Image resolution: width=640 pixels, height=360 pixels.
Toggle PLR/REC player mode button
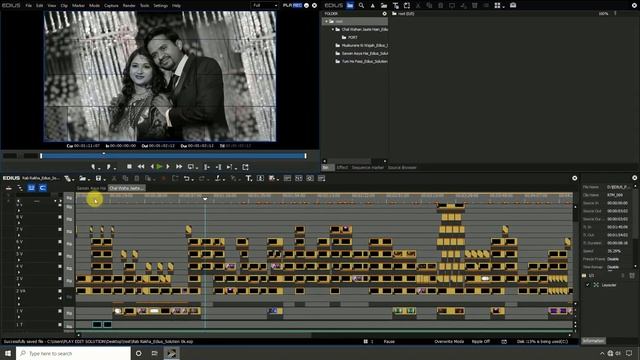[x=293, y=5]
